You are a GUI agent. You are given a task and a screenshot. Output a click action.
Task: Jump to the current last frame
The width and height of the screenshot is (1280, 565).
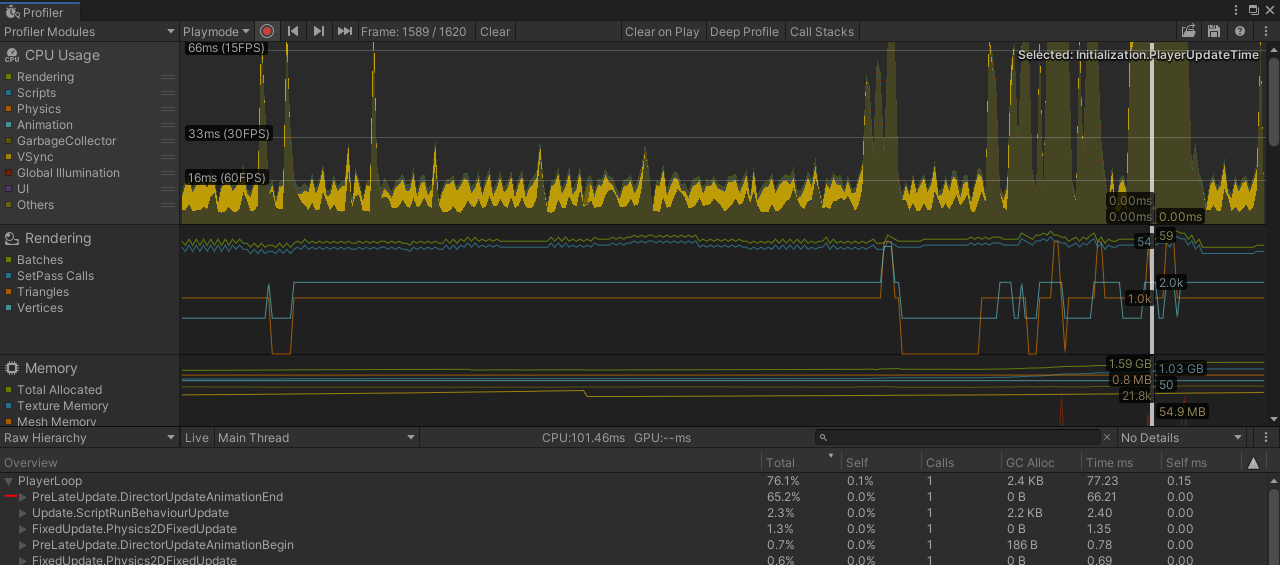[x=345, y=32]
